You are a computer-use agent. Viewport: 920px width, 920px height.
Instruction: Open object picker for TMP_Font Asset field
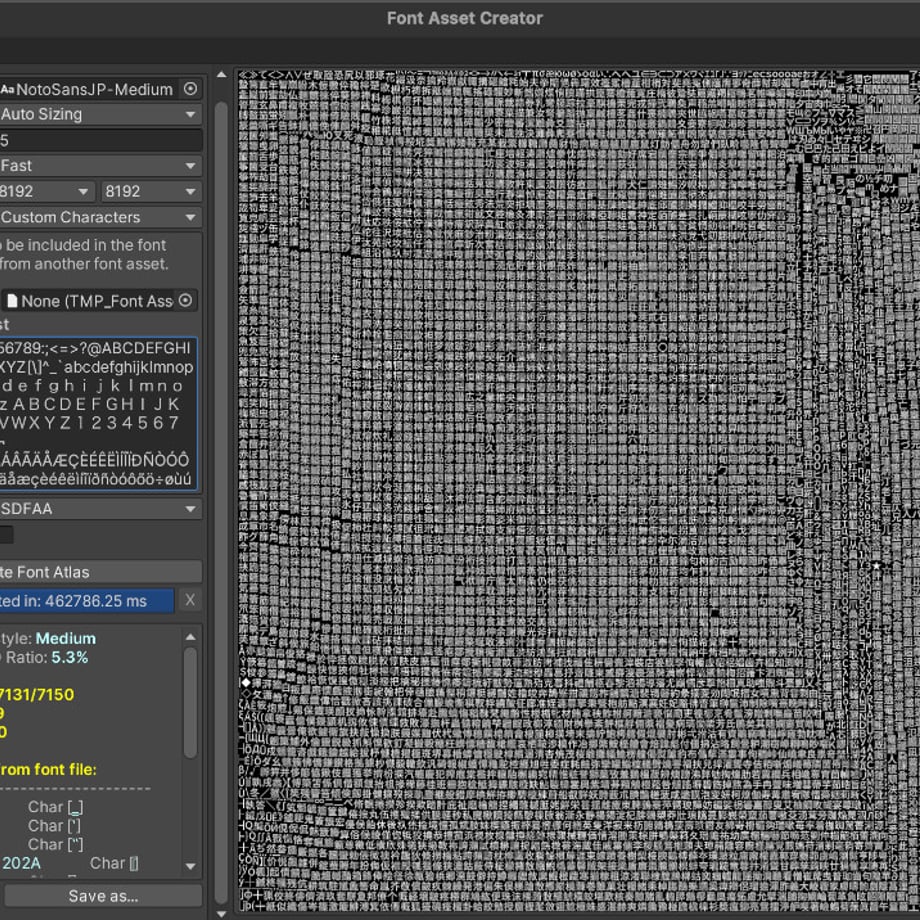(x=185, y=300)
